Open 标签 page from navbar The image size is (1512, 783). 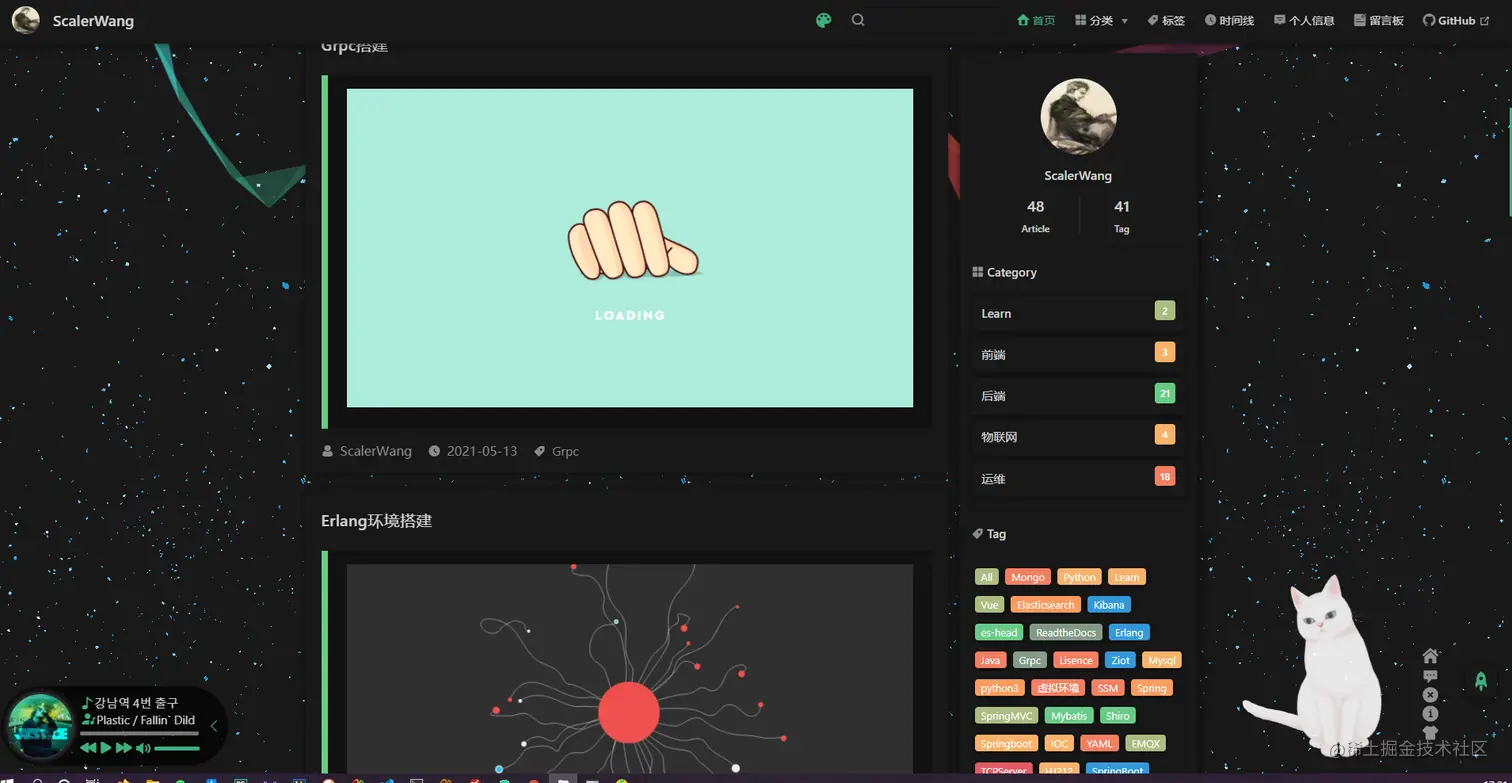[x=1166, y=20]
